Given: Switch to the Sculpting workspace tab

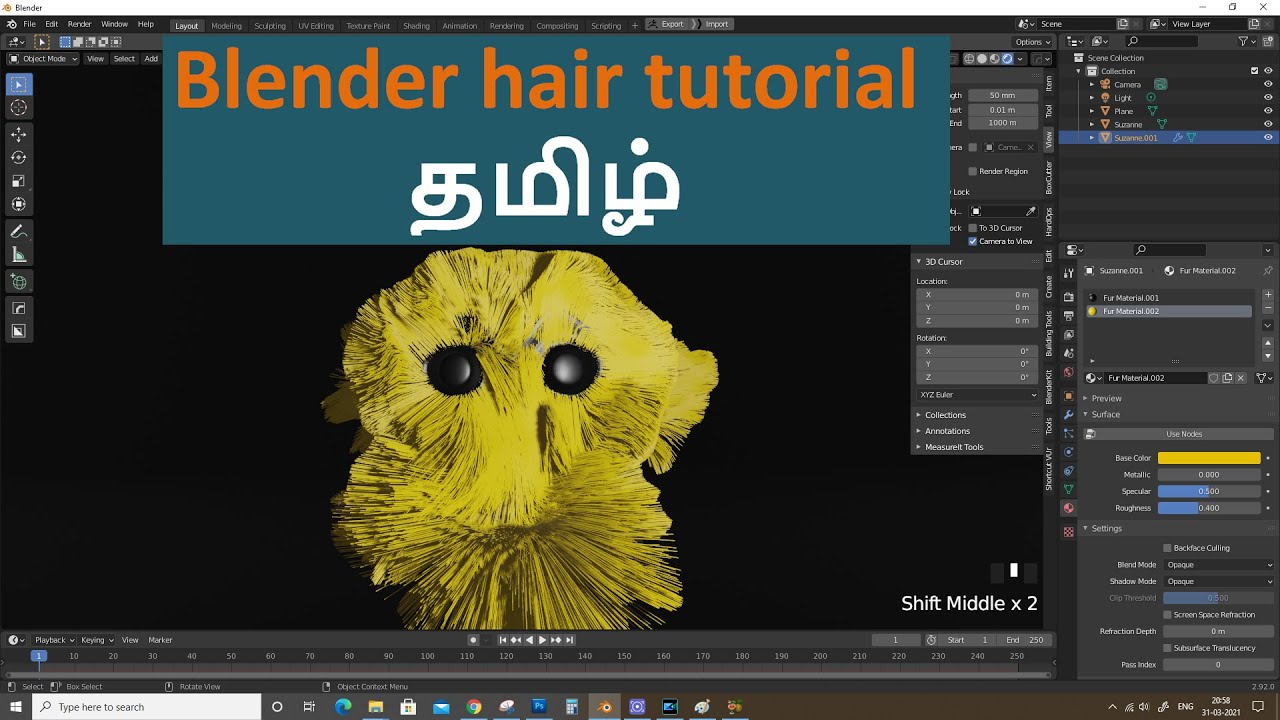Looking at the screenshot, I should tap(270, 25).
